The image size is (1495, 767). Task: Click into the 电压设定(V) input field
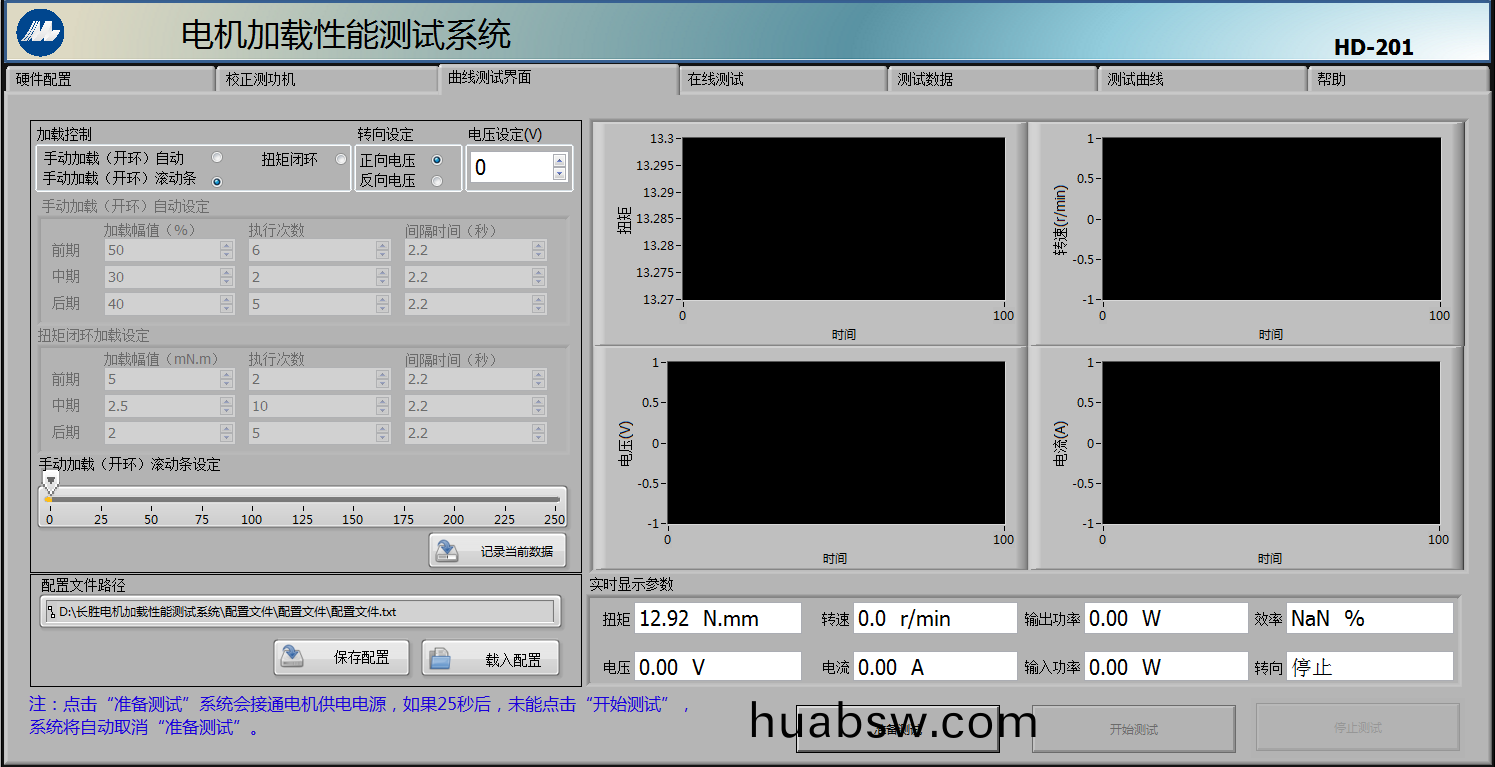(509, 168)
